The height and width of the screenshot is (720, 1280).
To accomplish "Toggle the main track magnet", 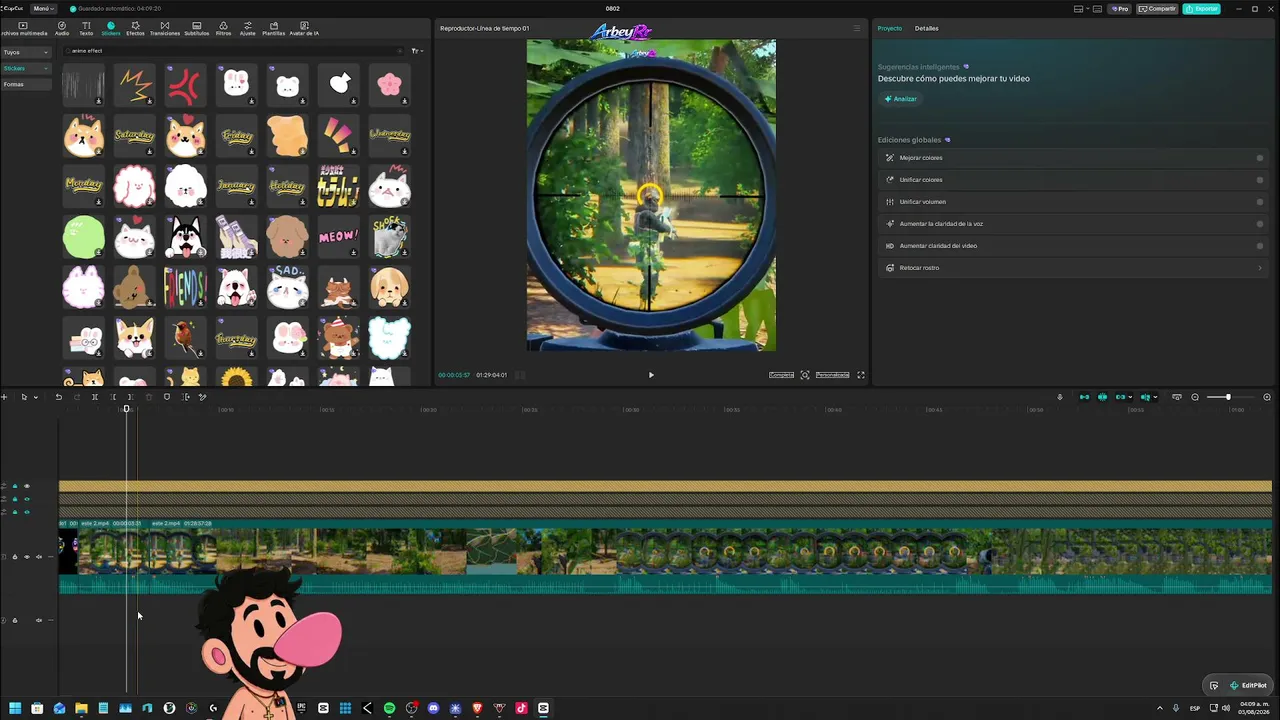I will (1084, 397).
